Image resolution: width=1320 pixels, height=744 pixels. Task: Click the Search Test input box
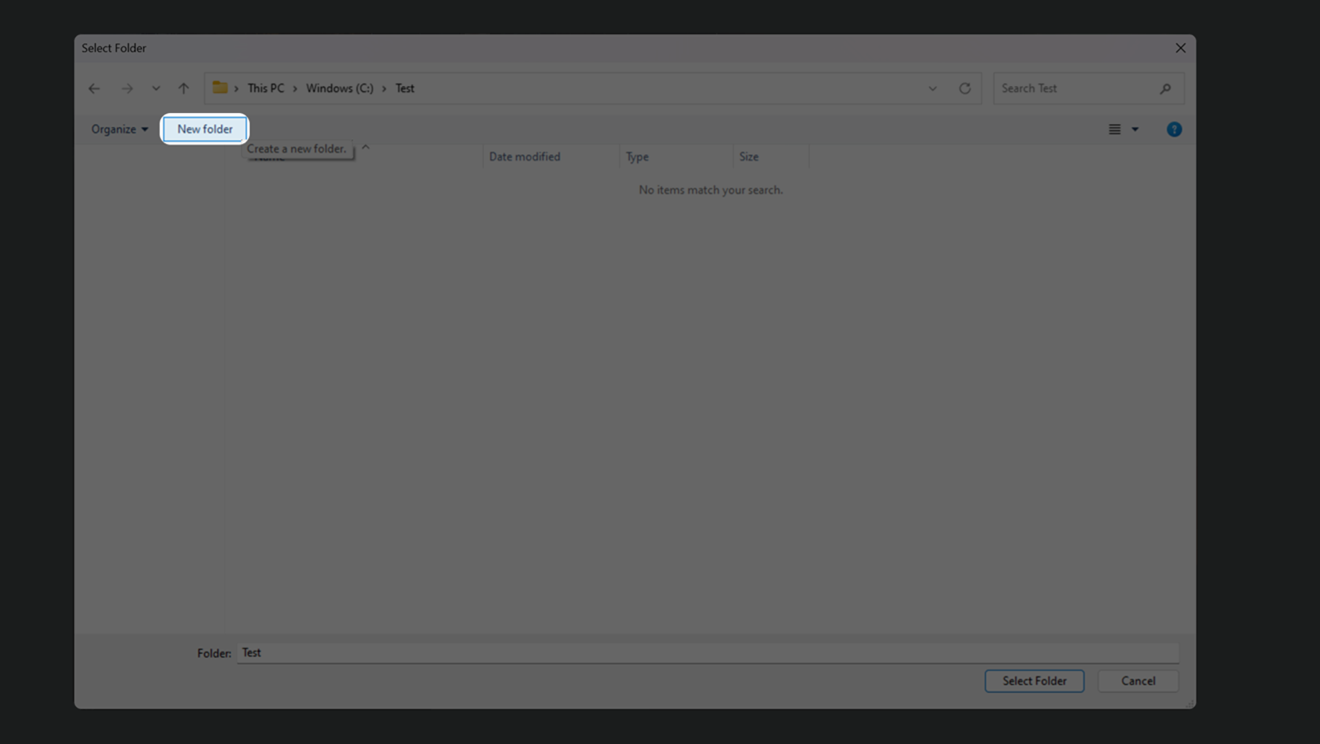[1075, 88]
